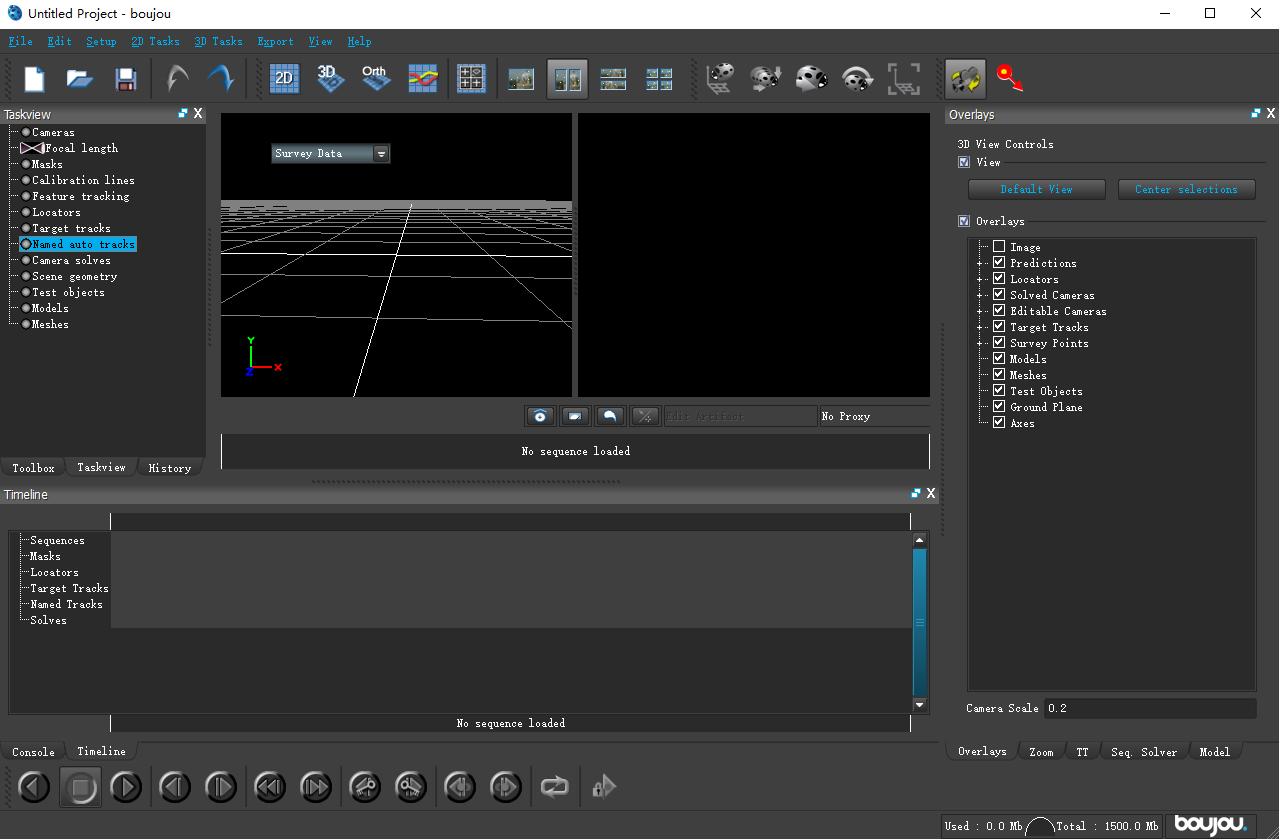Uncheck the Locators overlay checkbox

999,279
